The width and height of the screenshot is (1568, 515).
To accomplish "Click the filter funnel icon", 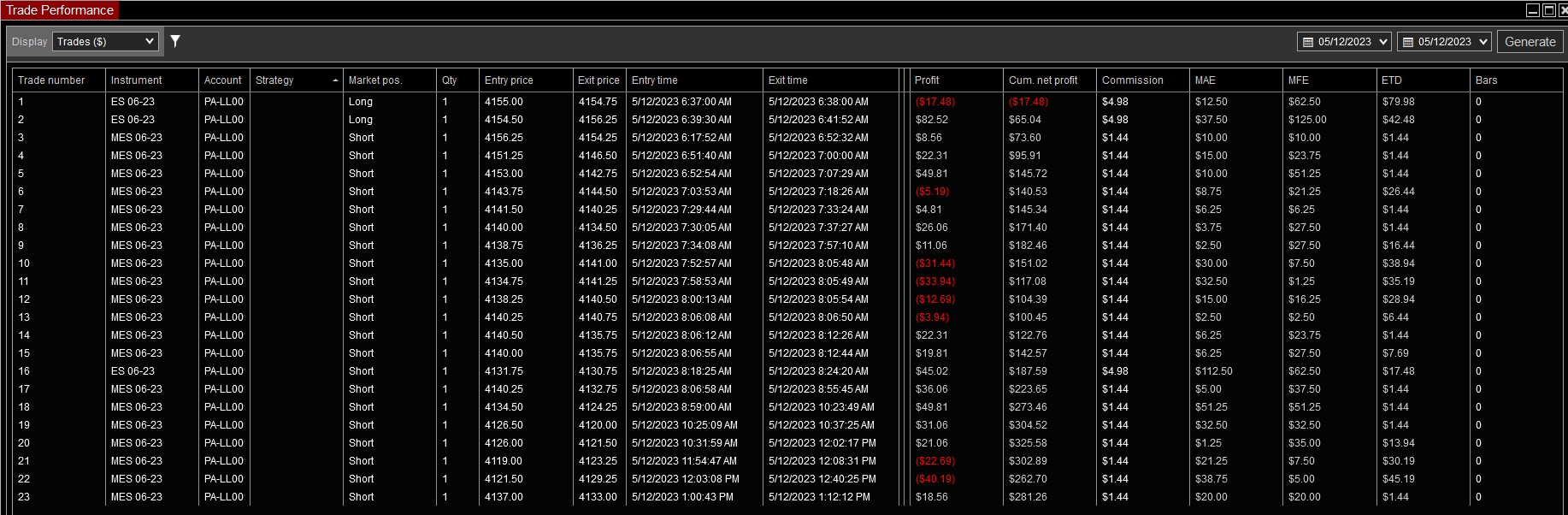I will coord(175,41).
